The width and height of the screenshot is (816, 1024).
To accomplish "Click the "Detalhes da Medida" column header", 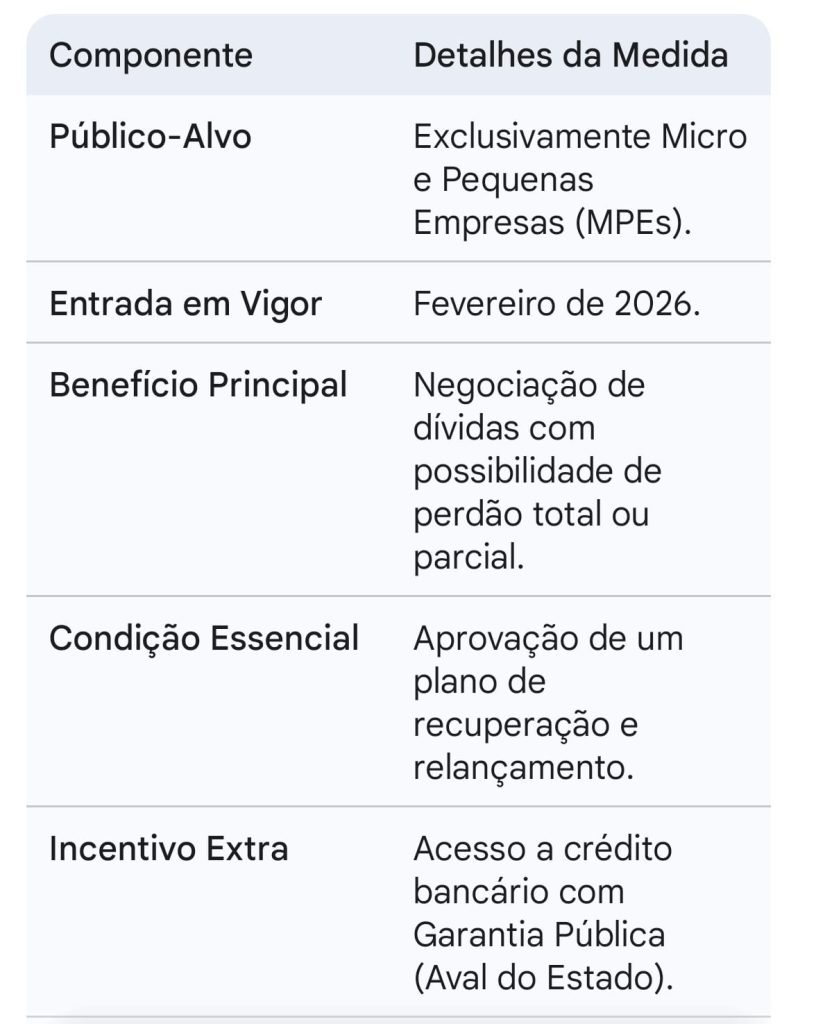I will [x=570, y=55].
